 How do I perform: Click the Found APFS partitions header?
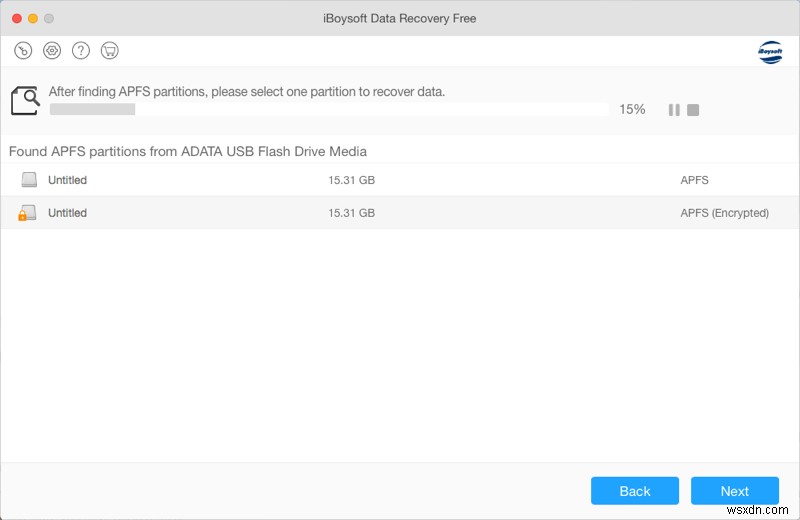188,152
